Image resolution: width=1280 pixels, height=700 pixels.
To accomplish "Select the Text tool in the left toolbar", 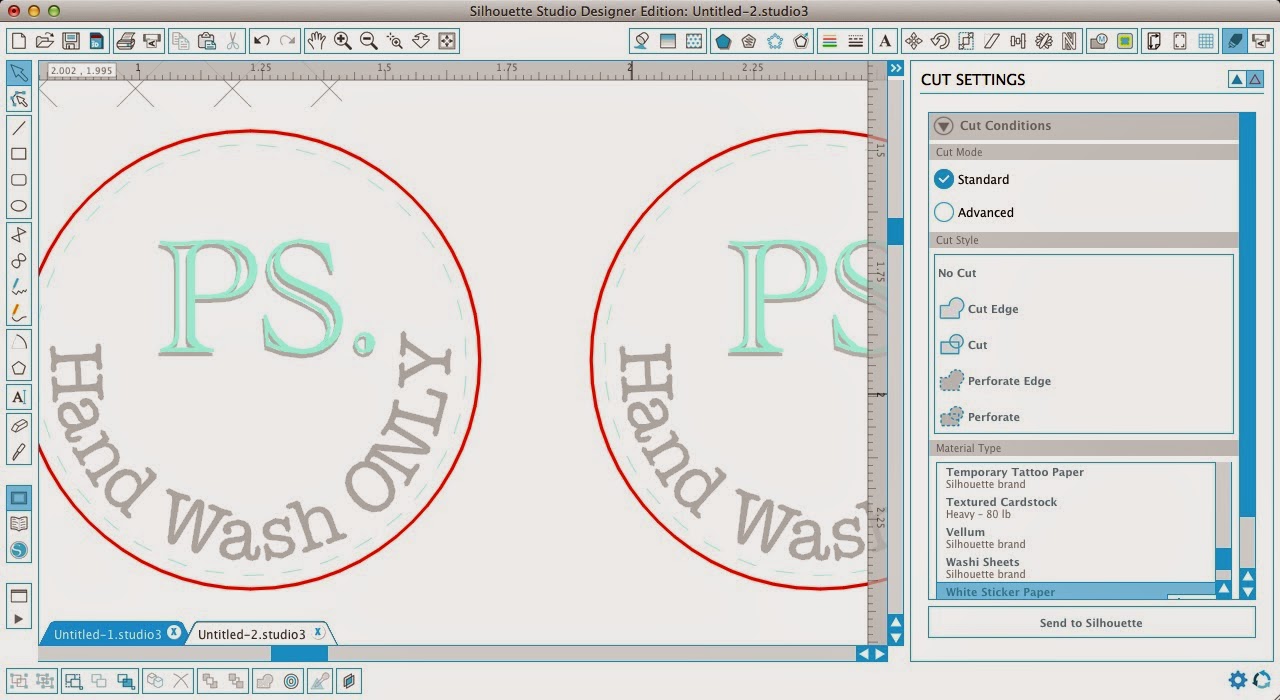I will tap(18, 397).
